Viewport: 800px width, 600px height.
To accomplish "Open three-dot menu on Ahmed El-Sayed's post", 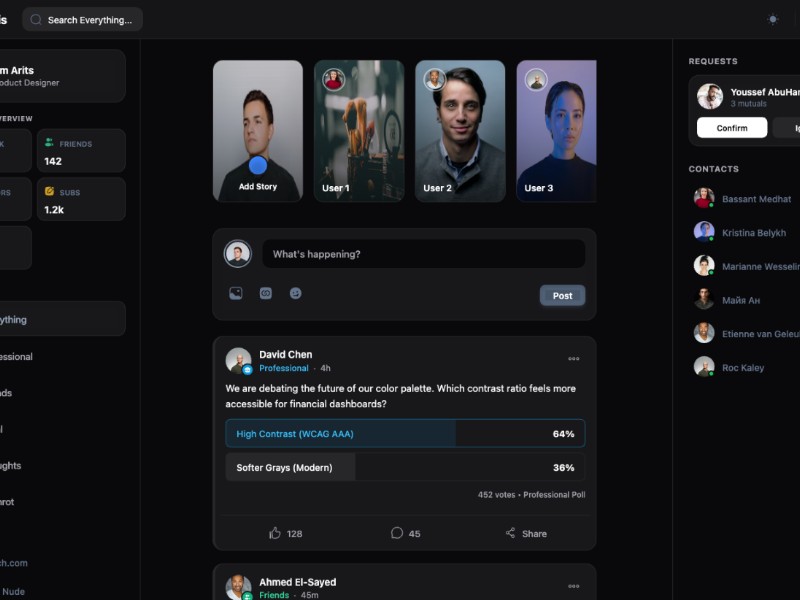I will tap(573, 587).
